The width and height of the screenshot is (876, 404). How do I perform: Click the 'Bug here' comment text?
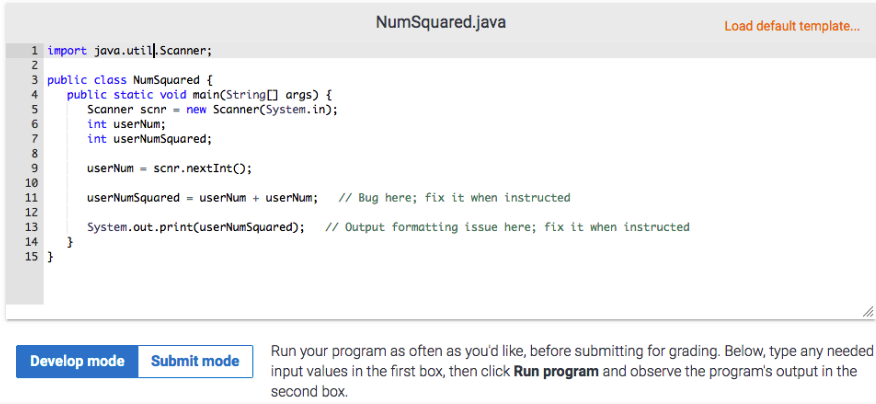click(x=455, y=198)
